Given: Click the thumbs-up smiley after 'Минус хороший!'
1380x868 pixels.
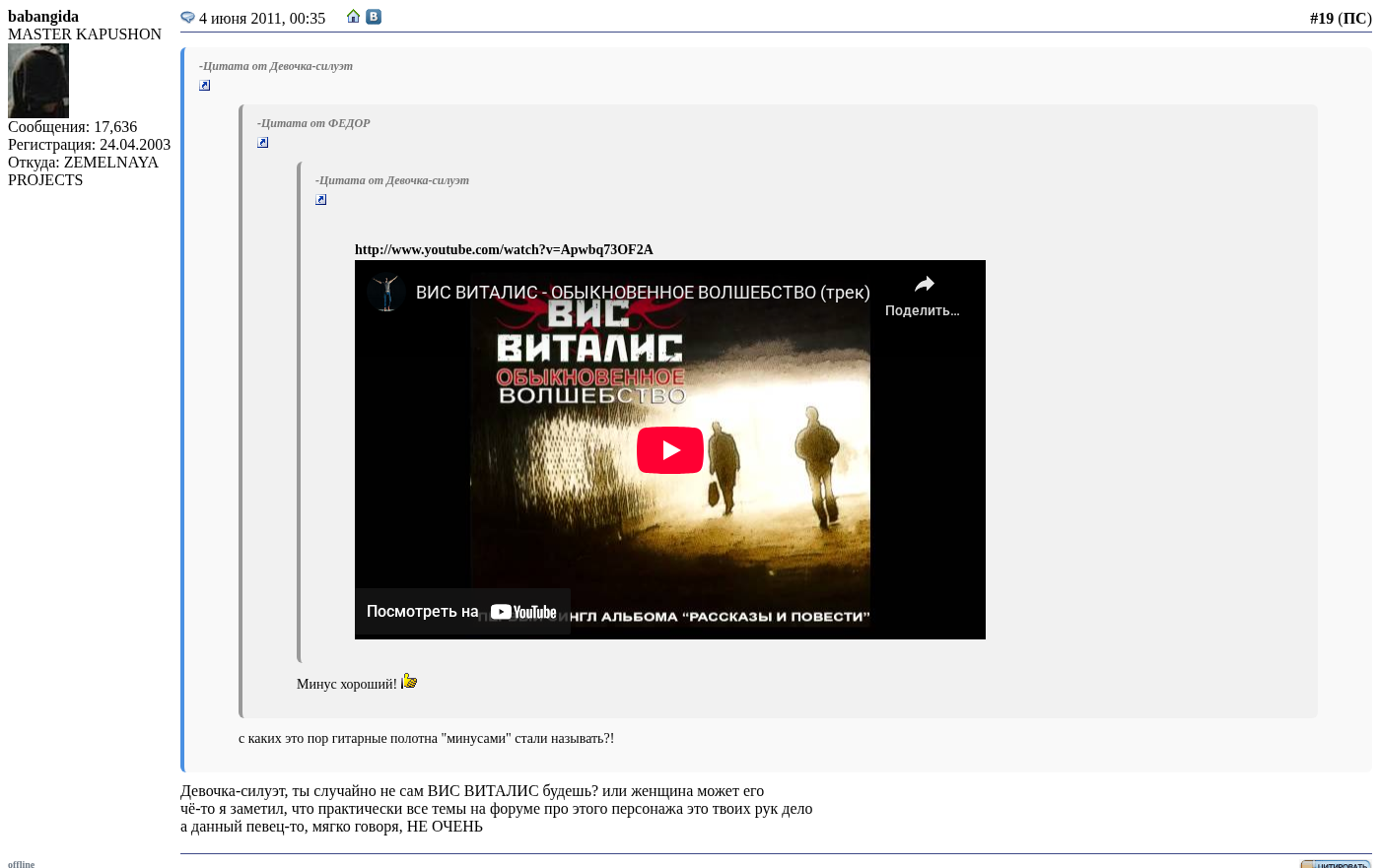Looking at the screenshot, I should pos(409,681).
